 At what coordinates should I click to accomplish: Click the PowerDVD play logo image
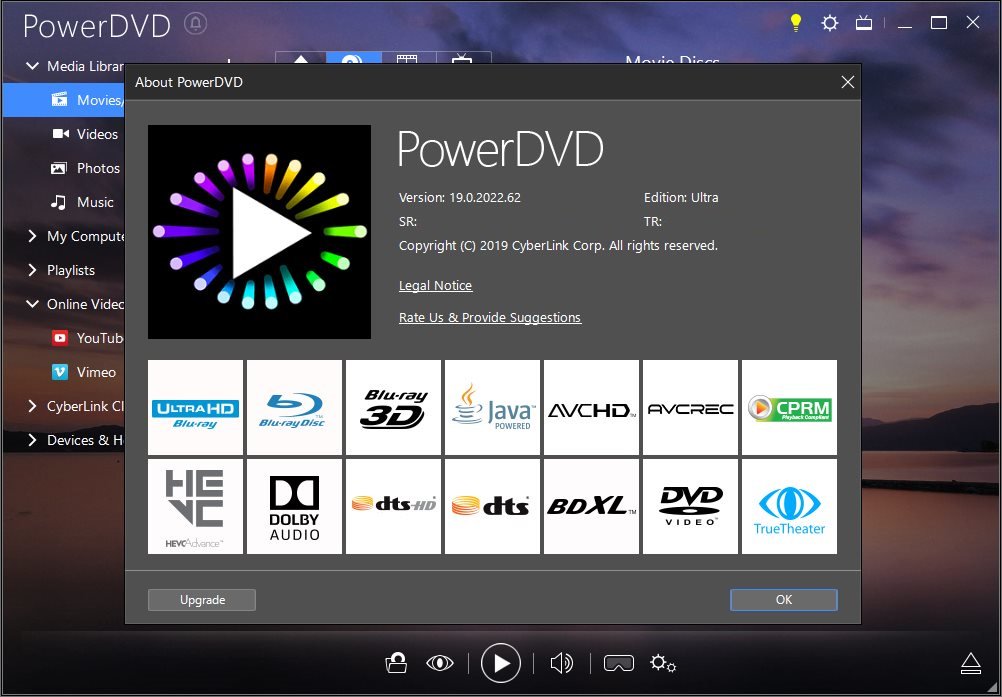click(x=259, y=232)
